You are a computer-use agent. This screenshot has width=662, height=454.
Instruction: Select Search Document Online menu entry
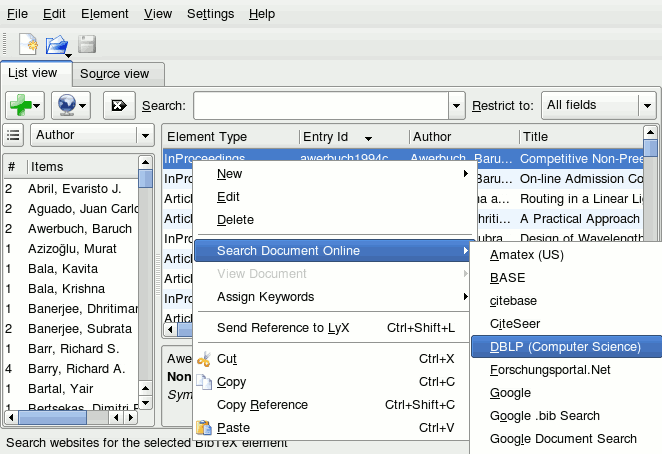(x=333, y=250)
